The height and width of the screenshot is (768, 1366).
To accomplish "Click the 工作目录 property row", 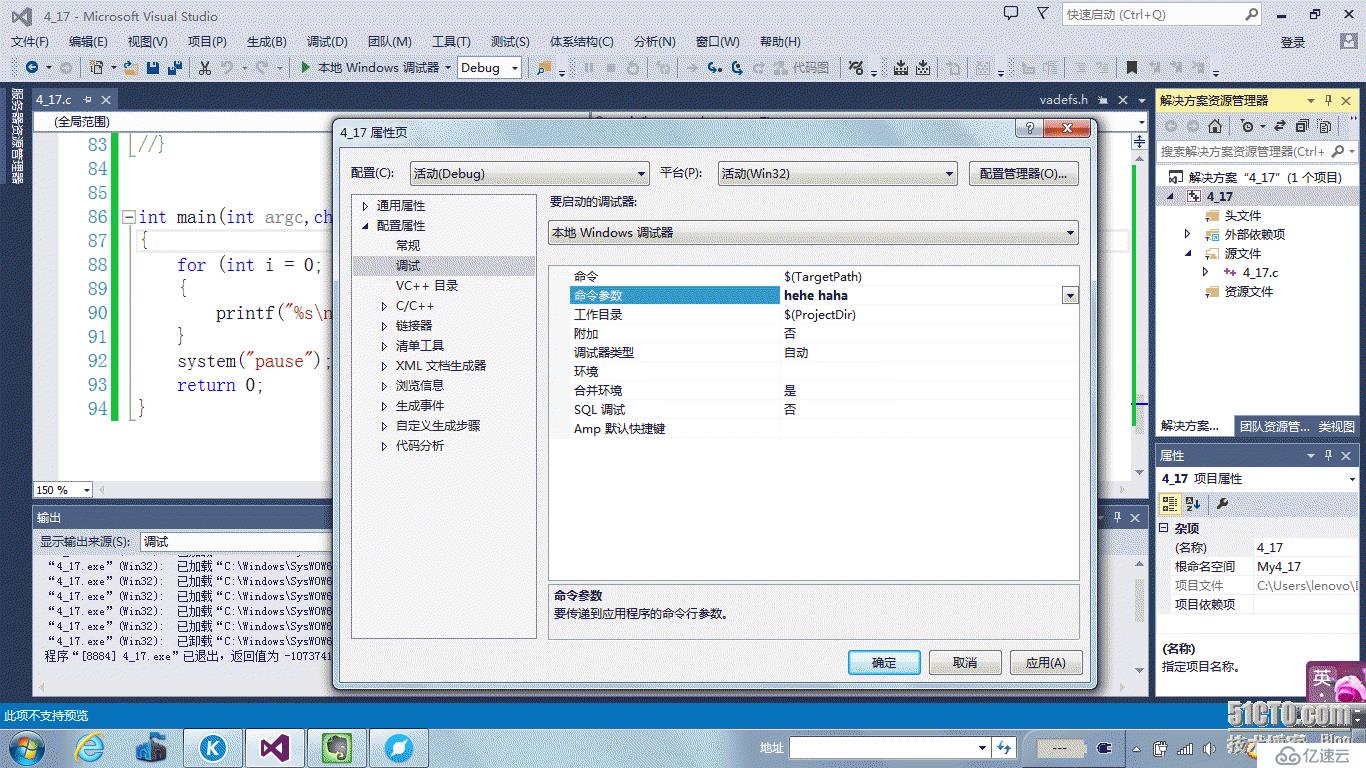I will coord(824,315).
